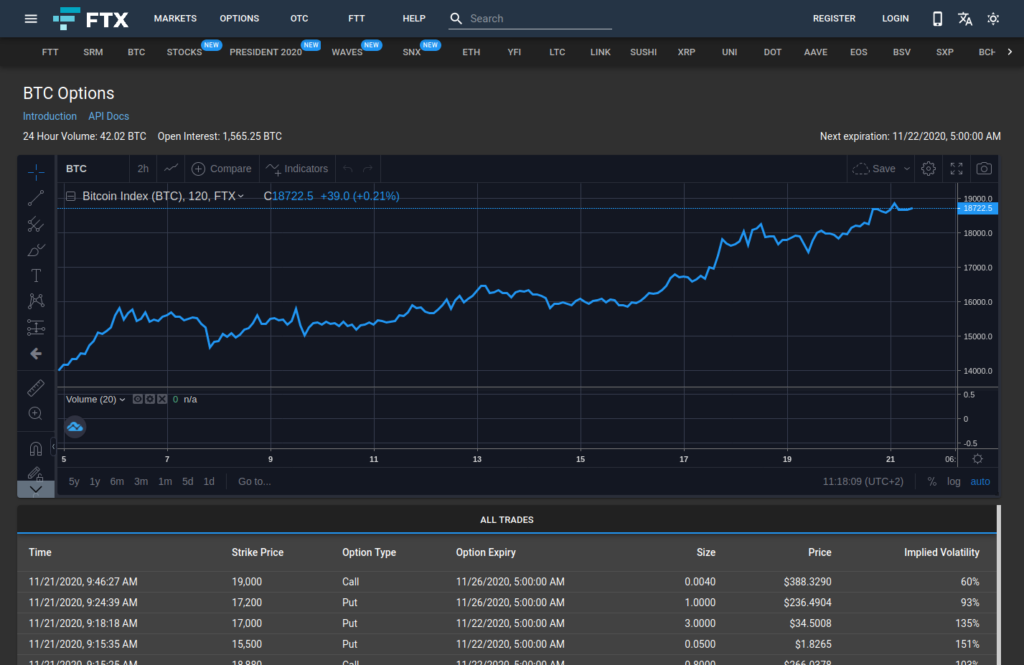The image size is (1024, 665).
Task: Open the API Docs link
Action: [108, 116]
